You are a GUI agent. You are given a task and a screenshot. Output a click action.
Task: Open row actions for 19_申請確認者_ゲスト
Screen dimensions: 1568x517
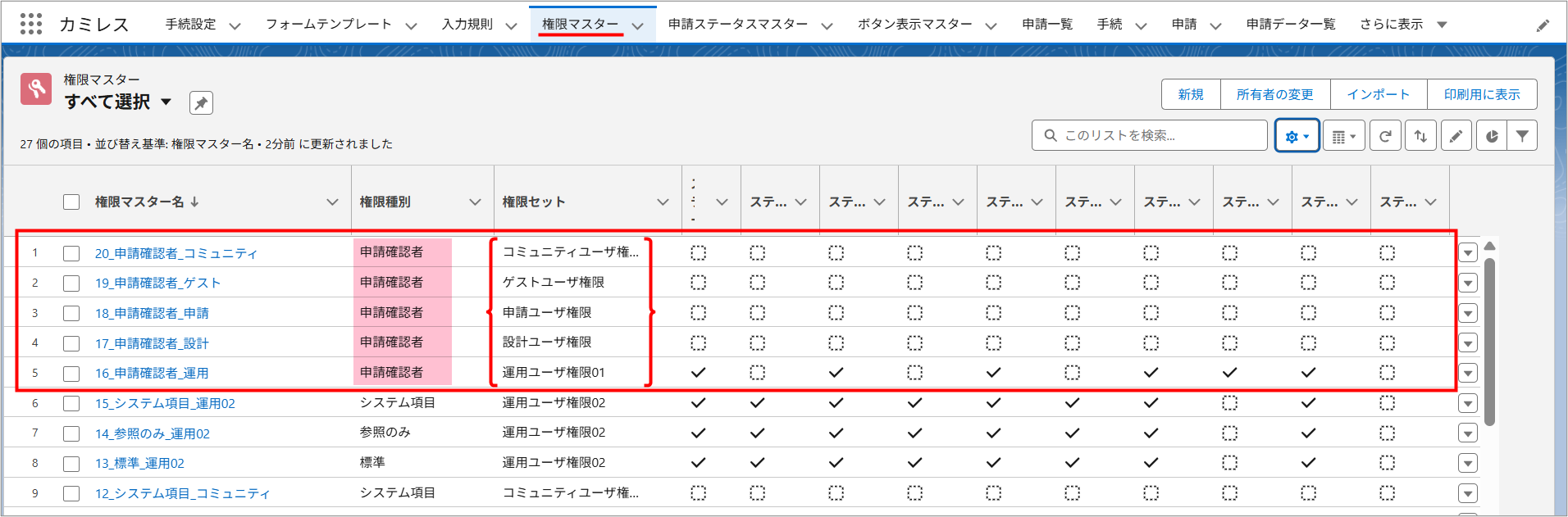coord(1468,283)
